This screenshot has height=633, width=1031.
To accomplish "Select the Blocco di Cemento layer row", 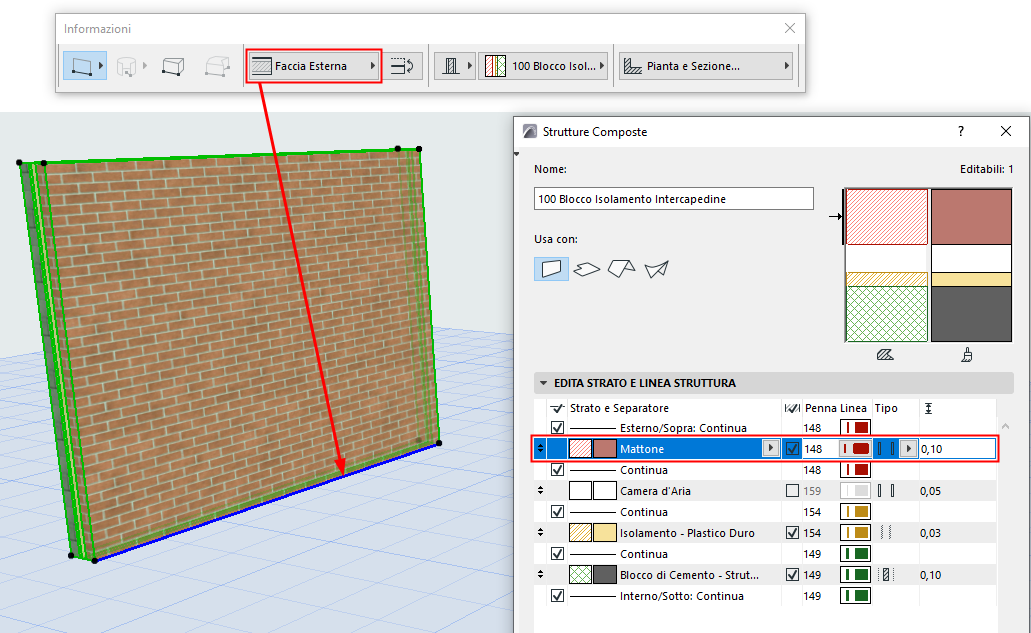I will 687,575.
